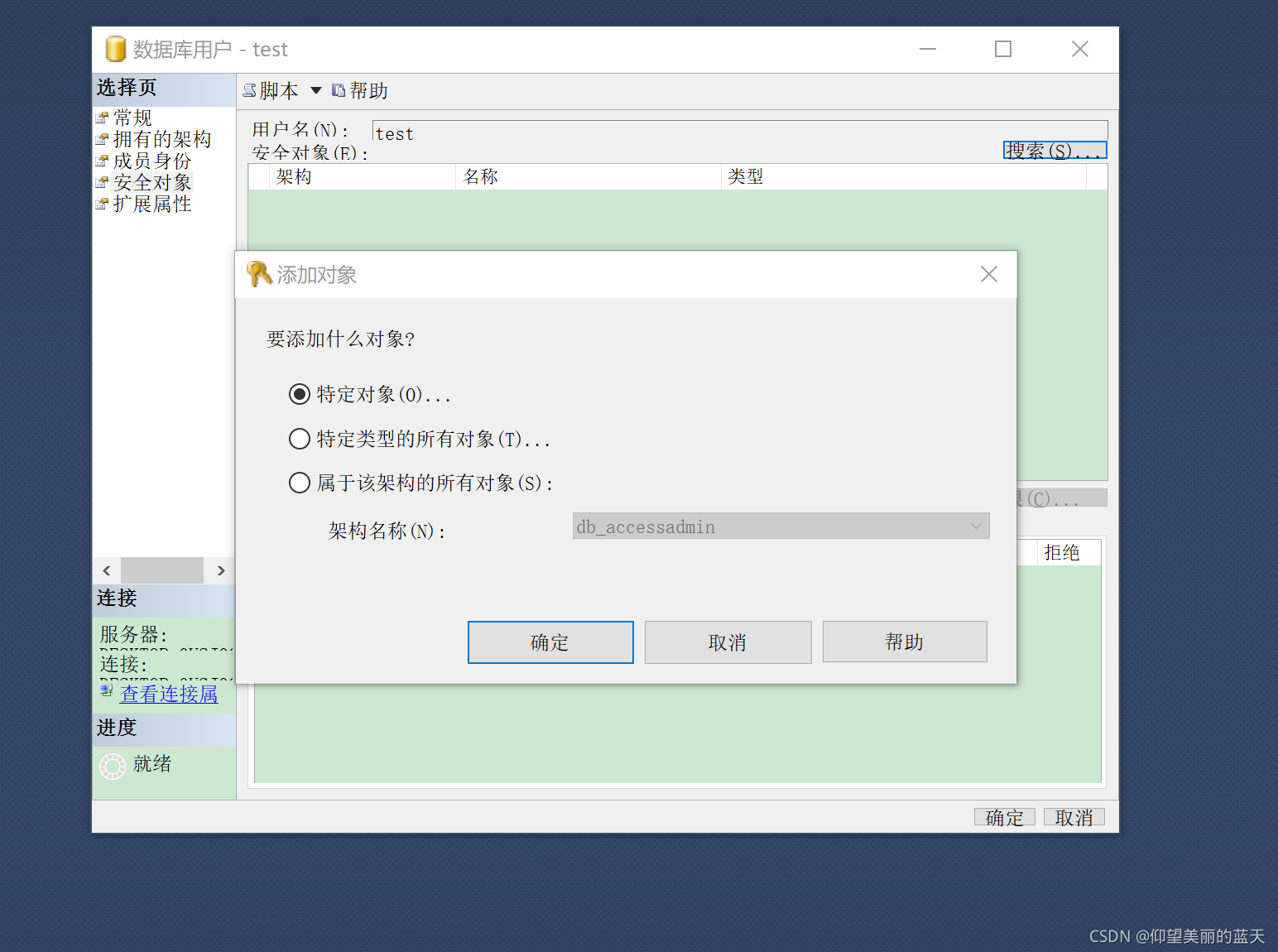Open the db_accessadmin schema name combo box
The image size is (1278, 952).
975,526
